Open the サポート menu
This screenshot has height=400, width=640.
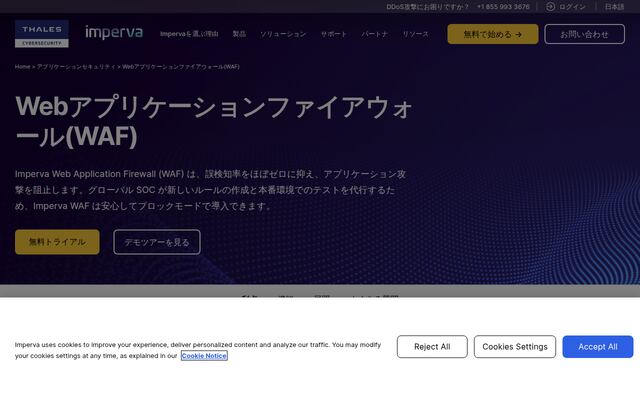pos(333,34)
